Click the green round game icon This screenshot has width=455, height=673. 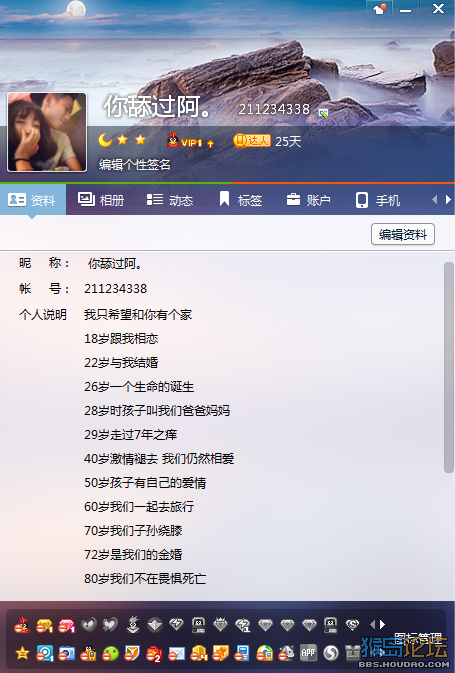(111, 653)
